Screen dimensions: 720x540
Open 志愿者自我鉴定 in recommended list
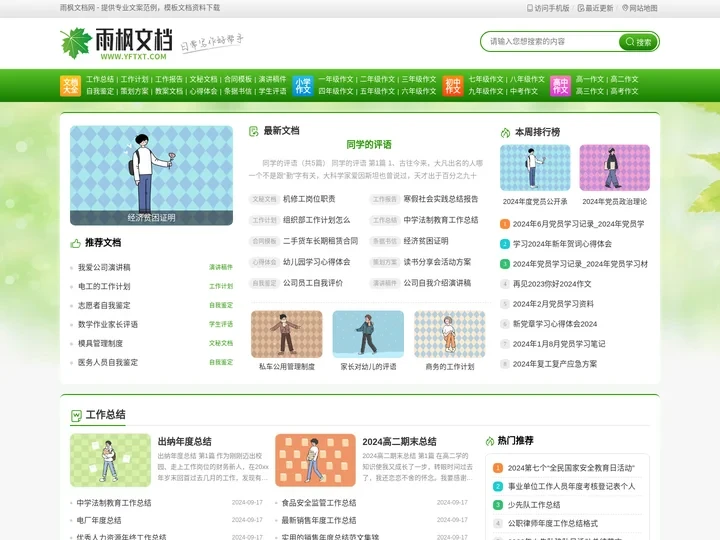pyautogui.click(x=104, y=305)
